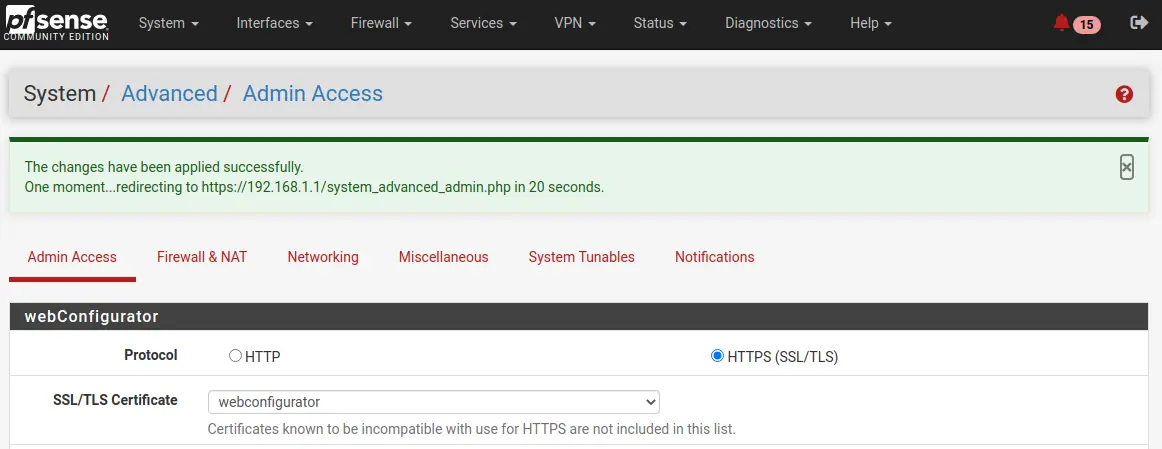Screen dimensions: 1162x449
Task: Click the Advanced breadcrumb link
Action: coord(170,94)
